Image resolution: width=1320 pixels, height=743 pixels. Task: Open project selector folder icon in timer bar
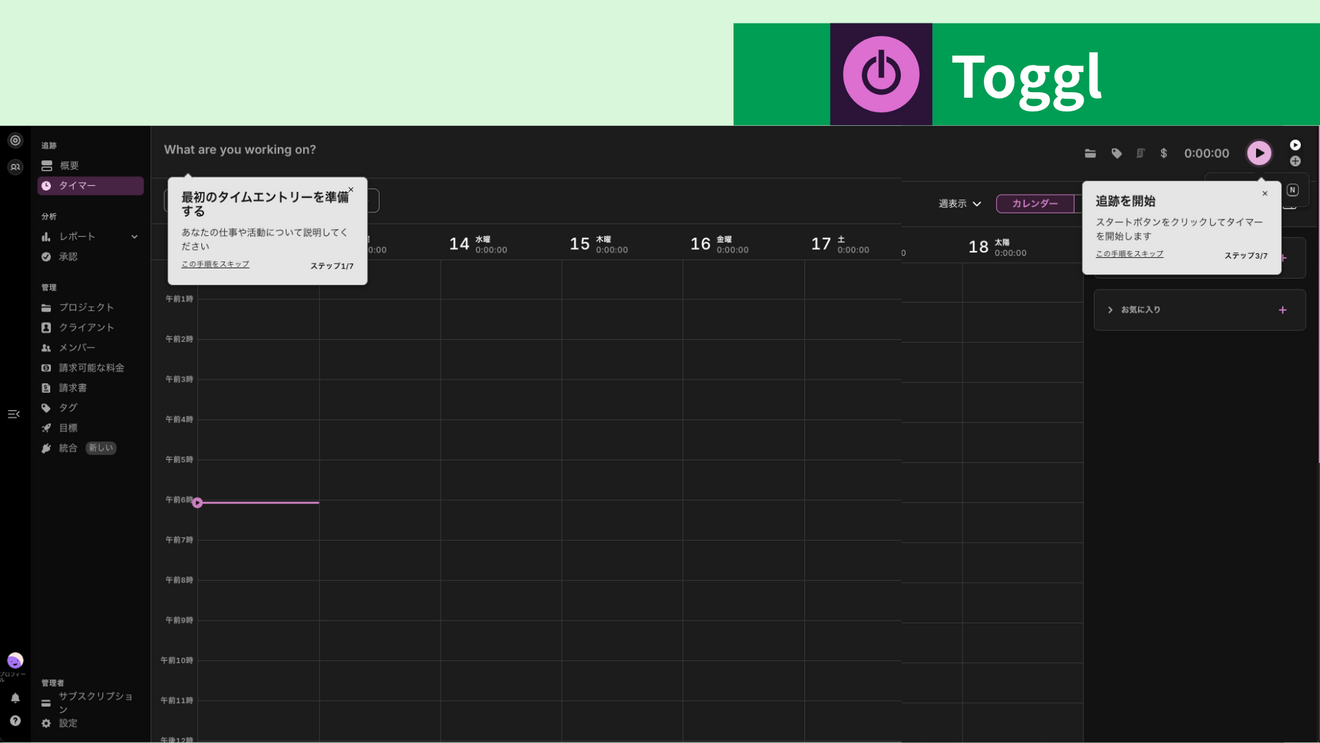[1090, 153]
